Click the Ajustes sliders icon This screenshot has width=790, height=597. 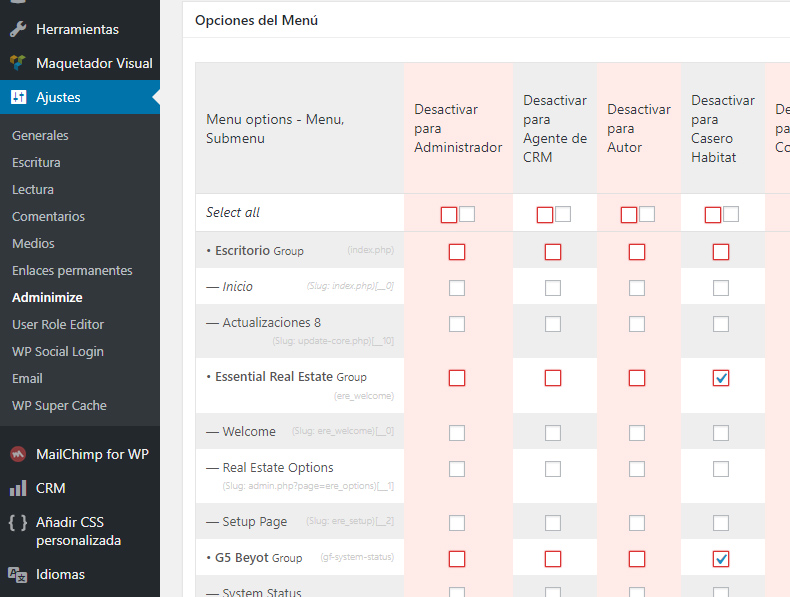click(18, 97)
